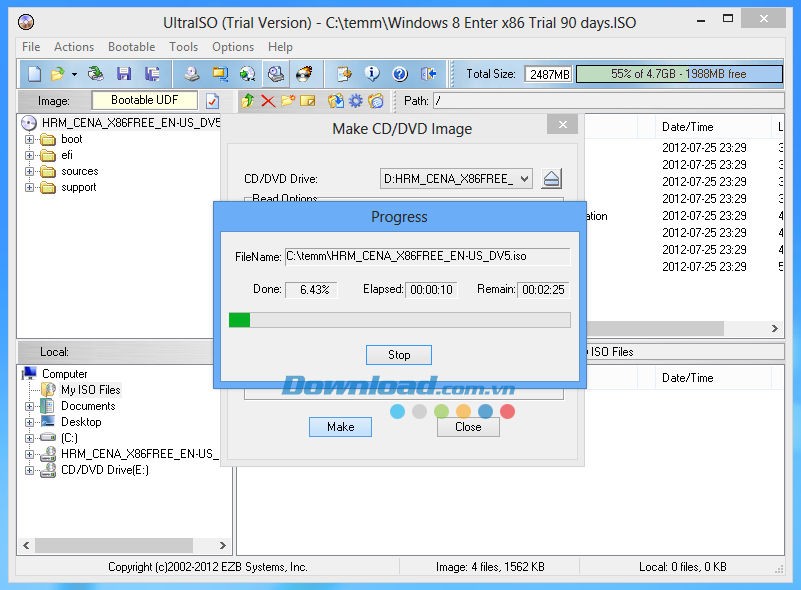Open Help via the question mark icon
The width and height of the screenshot is (801, 590).
pos(400,74)
